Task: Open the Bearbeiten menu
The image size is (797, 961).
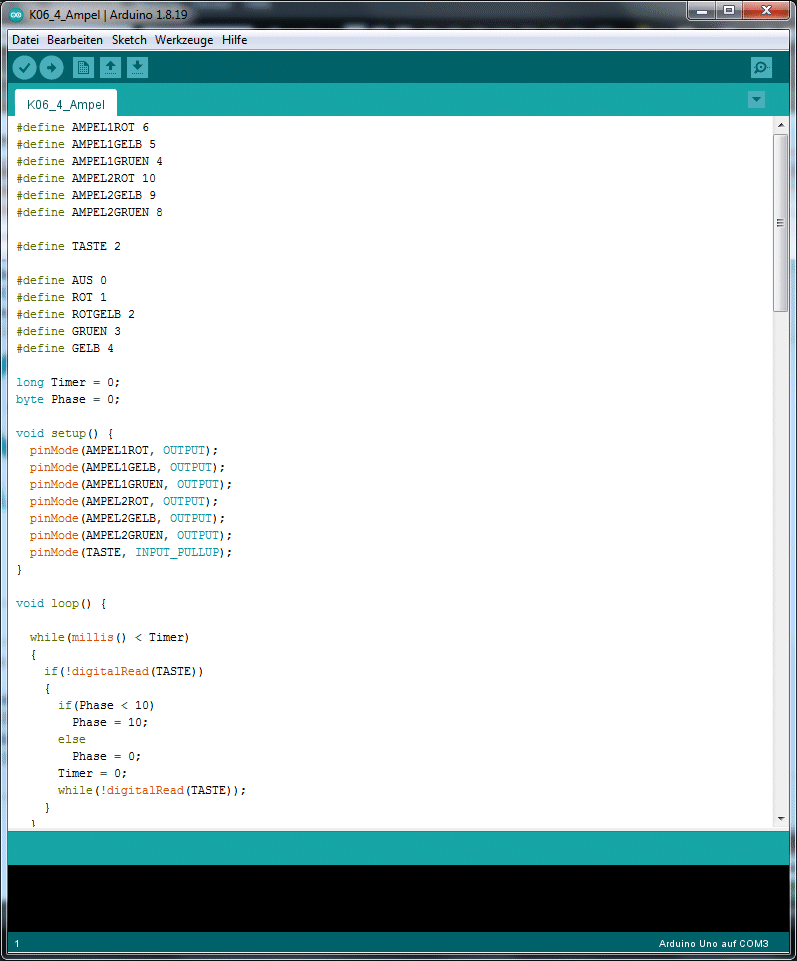Action: pyautogui.click(x=75, y=40)
